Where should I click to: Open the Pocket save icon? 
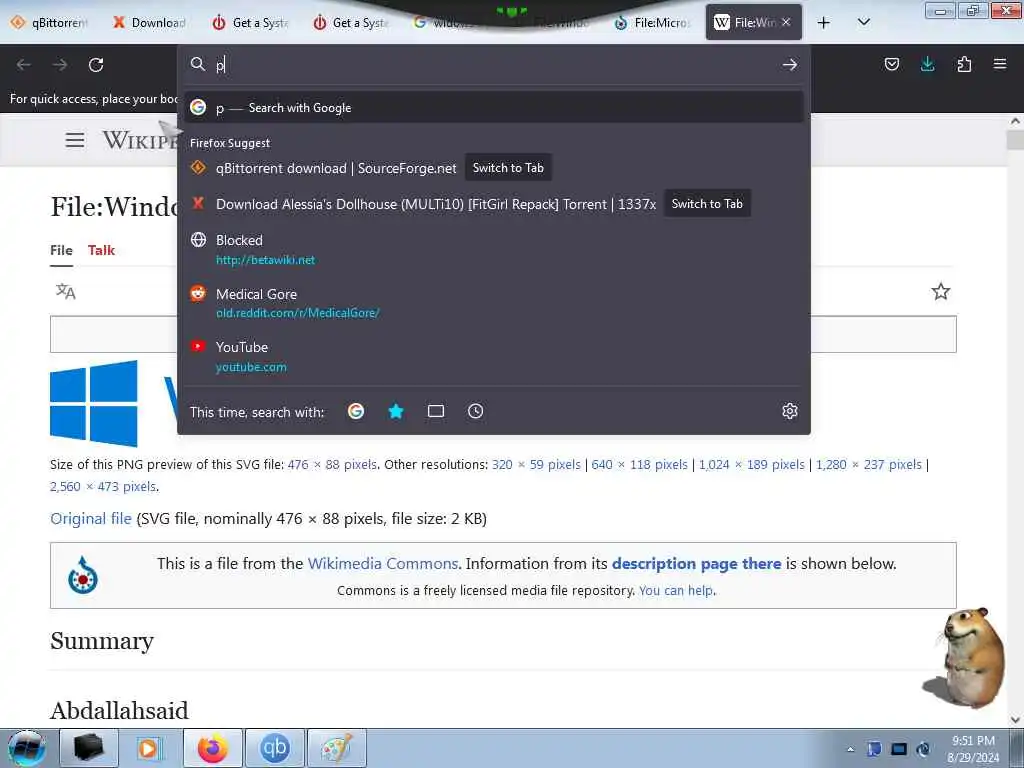(891, 64)
